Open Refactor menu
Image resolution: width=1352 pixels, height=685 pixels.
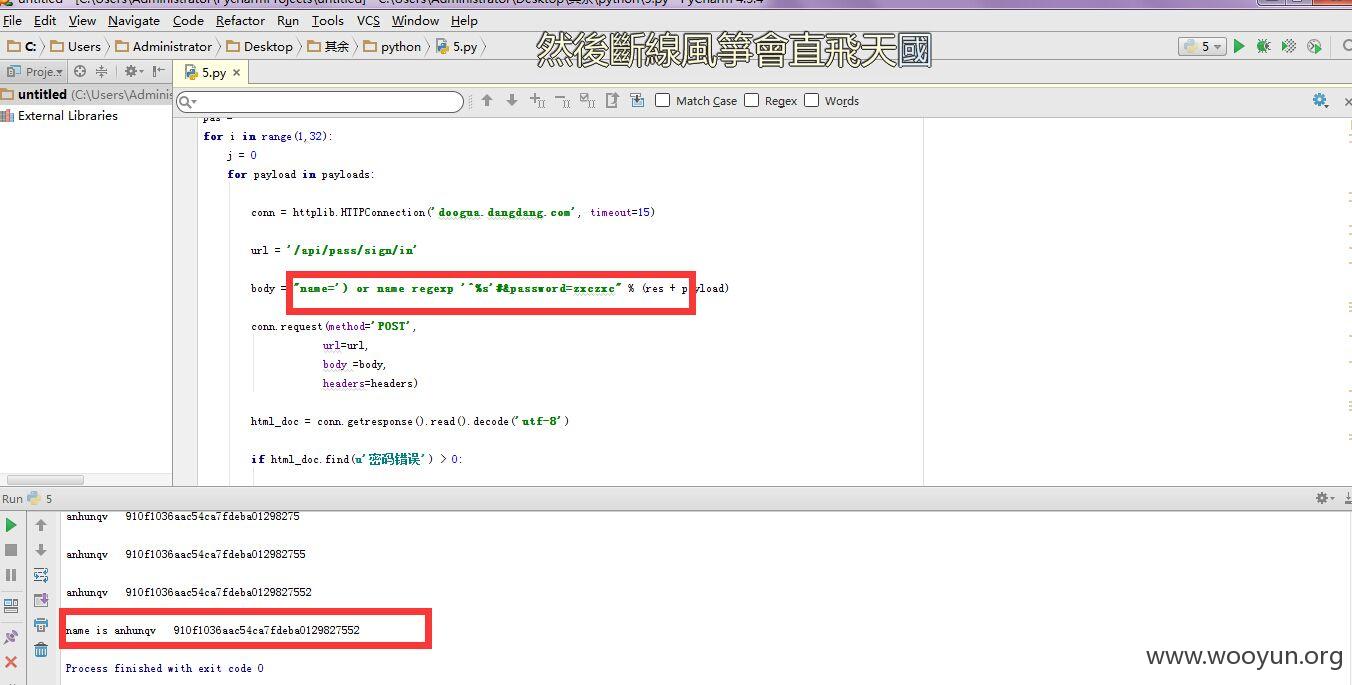point(240,20)
